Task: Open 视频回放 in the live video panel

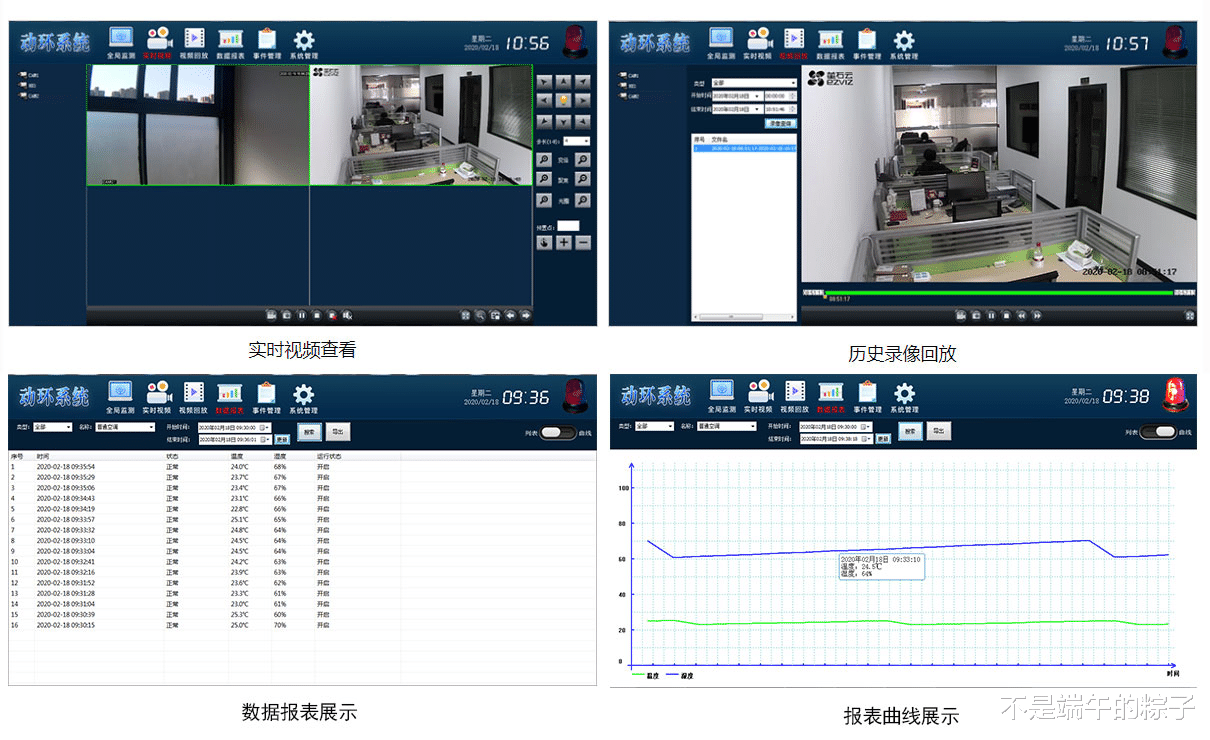Action: 195,44
